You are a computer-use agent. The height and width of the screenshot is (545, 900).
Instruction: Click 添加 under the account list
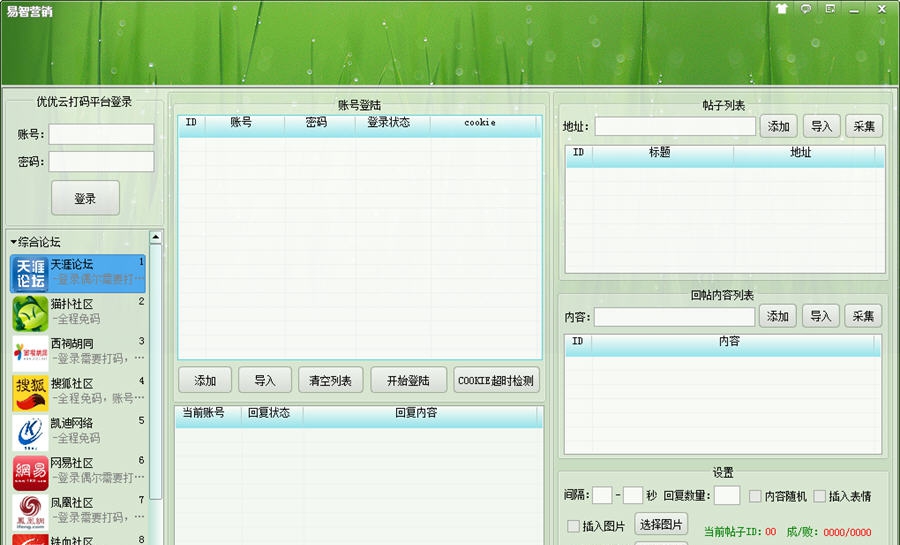205,380
